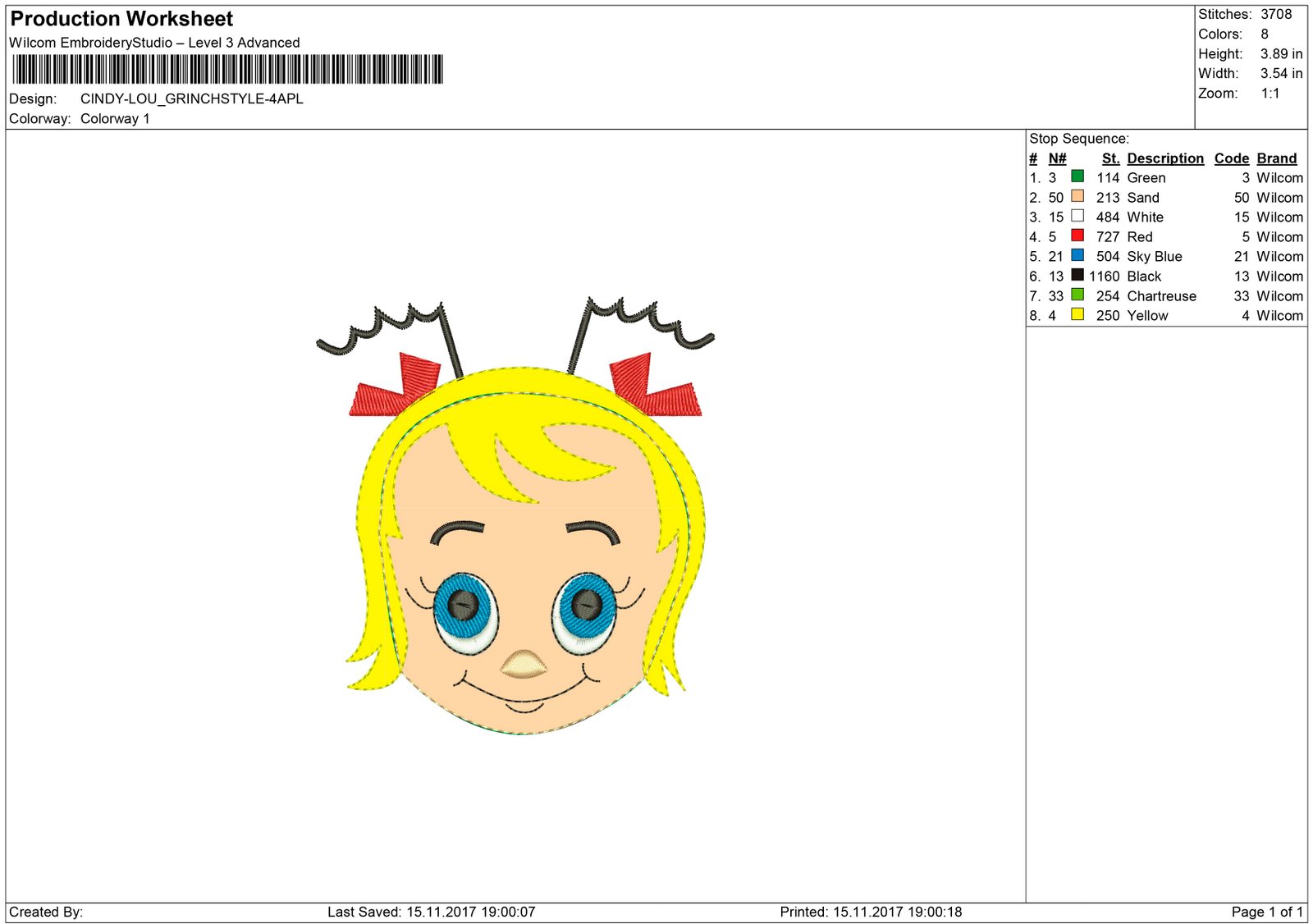Click the Stitches value "3708"
Viewport: 1313px width, 924px height.
[1276, 14]
